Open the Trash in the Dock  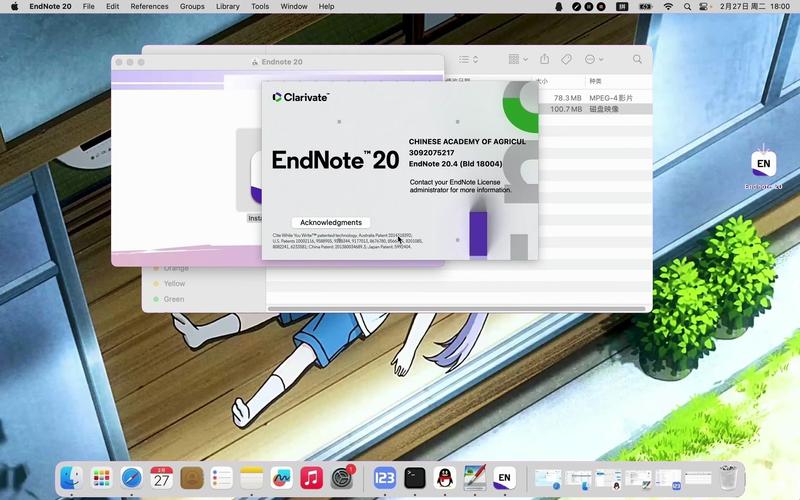pos(728,478)
